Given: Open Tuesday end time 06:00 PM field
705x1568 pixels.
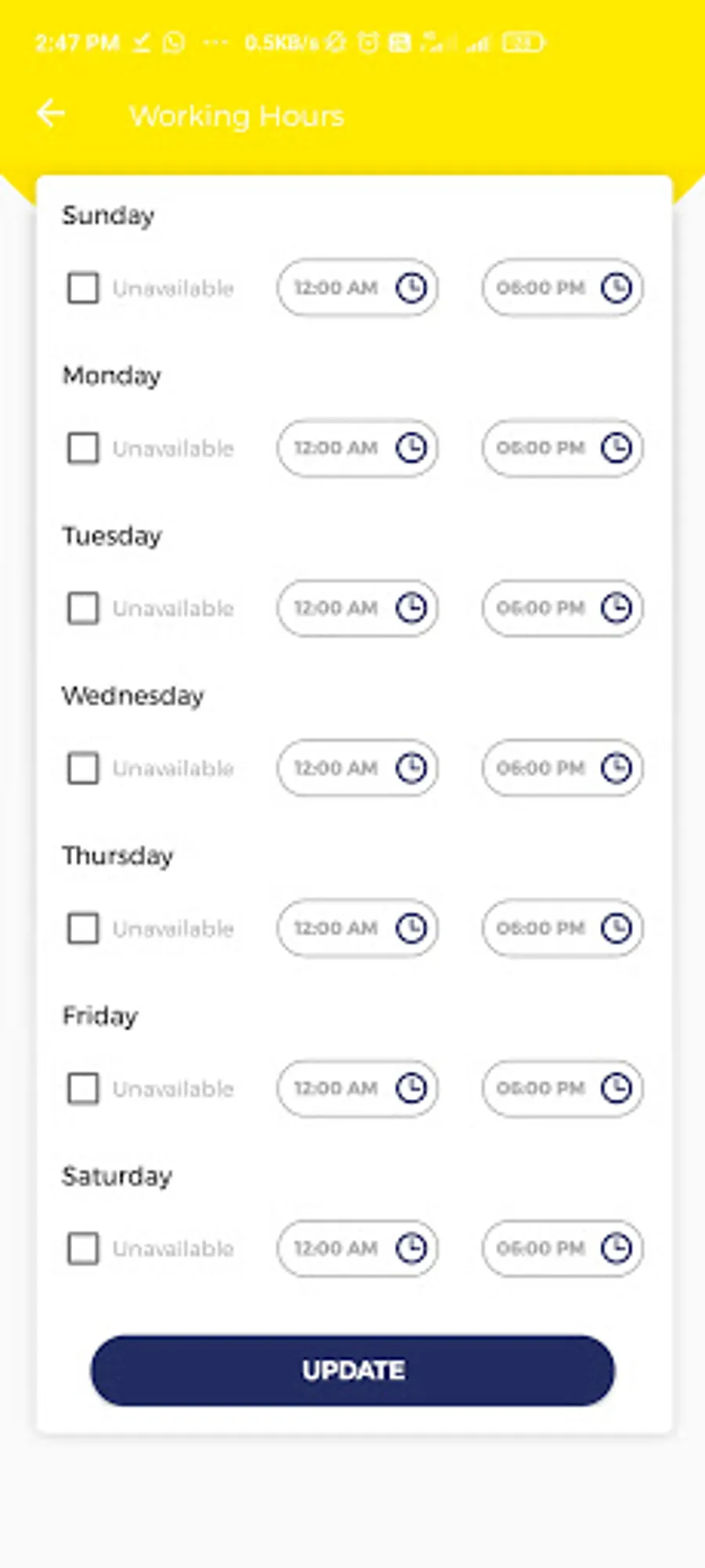Looking at the screenshot, I should (541, 608).
